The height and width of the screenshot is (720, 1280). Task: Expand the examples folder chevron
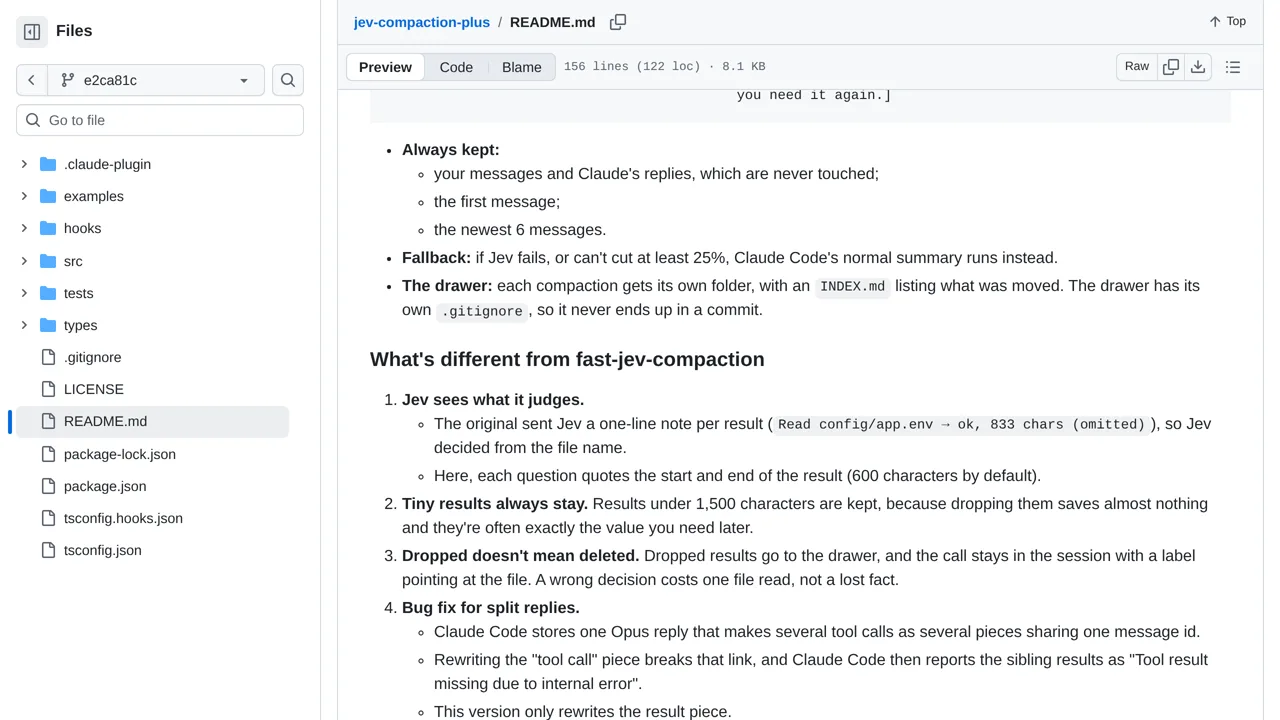coord(24,196)
